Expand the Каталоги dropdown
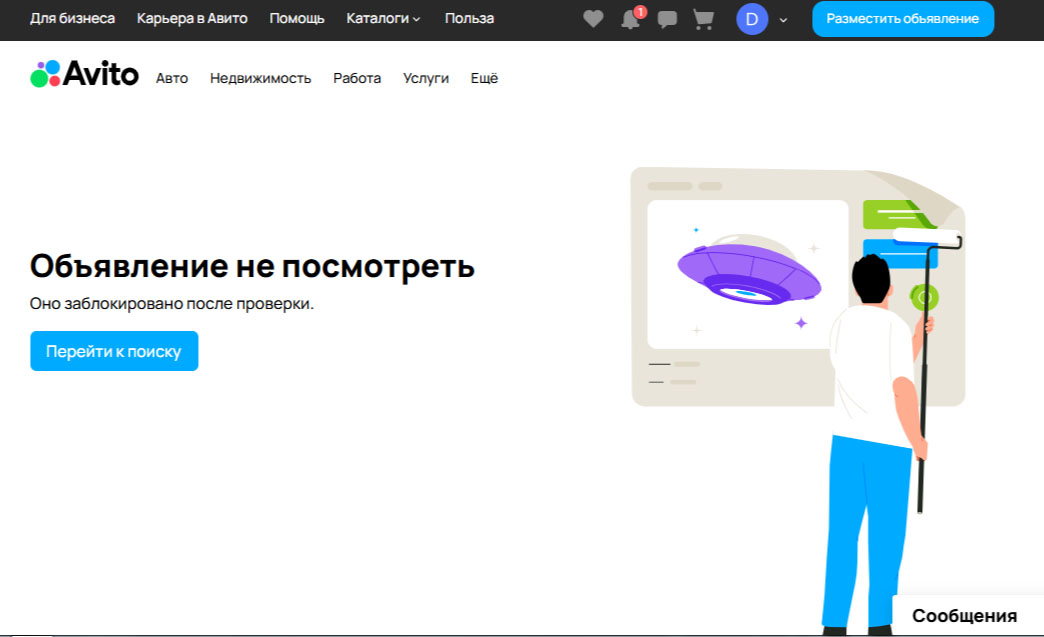Image resolution: width=1044 pixels, height=637 pixels. [383, 19]
